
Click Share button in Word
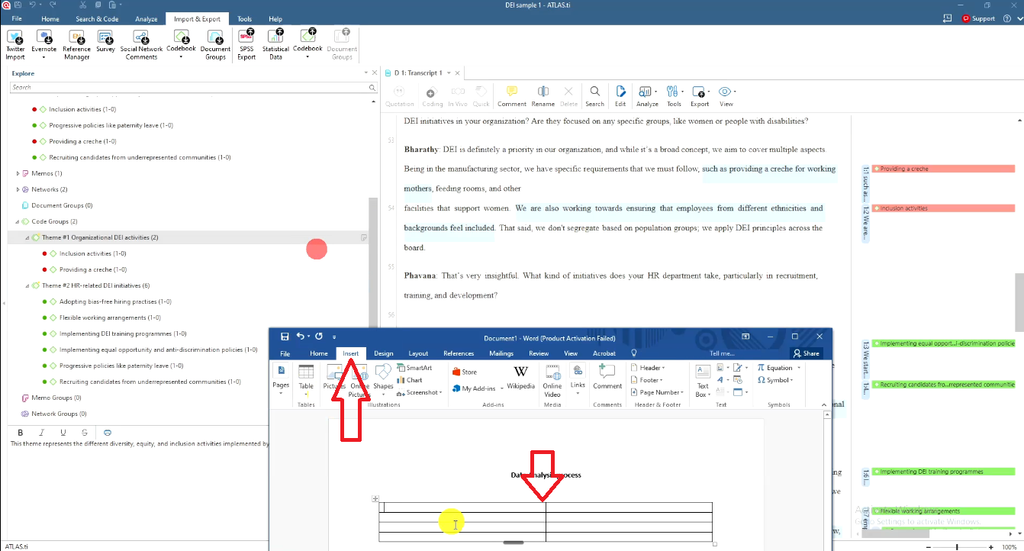[x=806, y=353]
